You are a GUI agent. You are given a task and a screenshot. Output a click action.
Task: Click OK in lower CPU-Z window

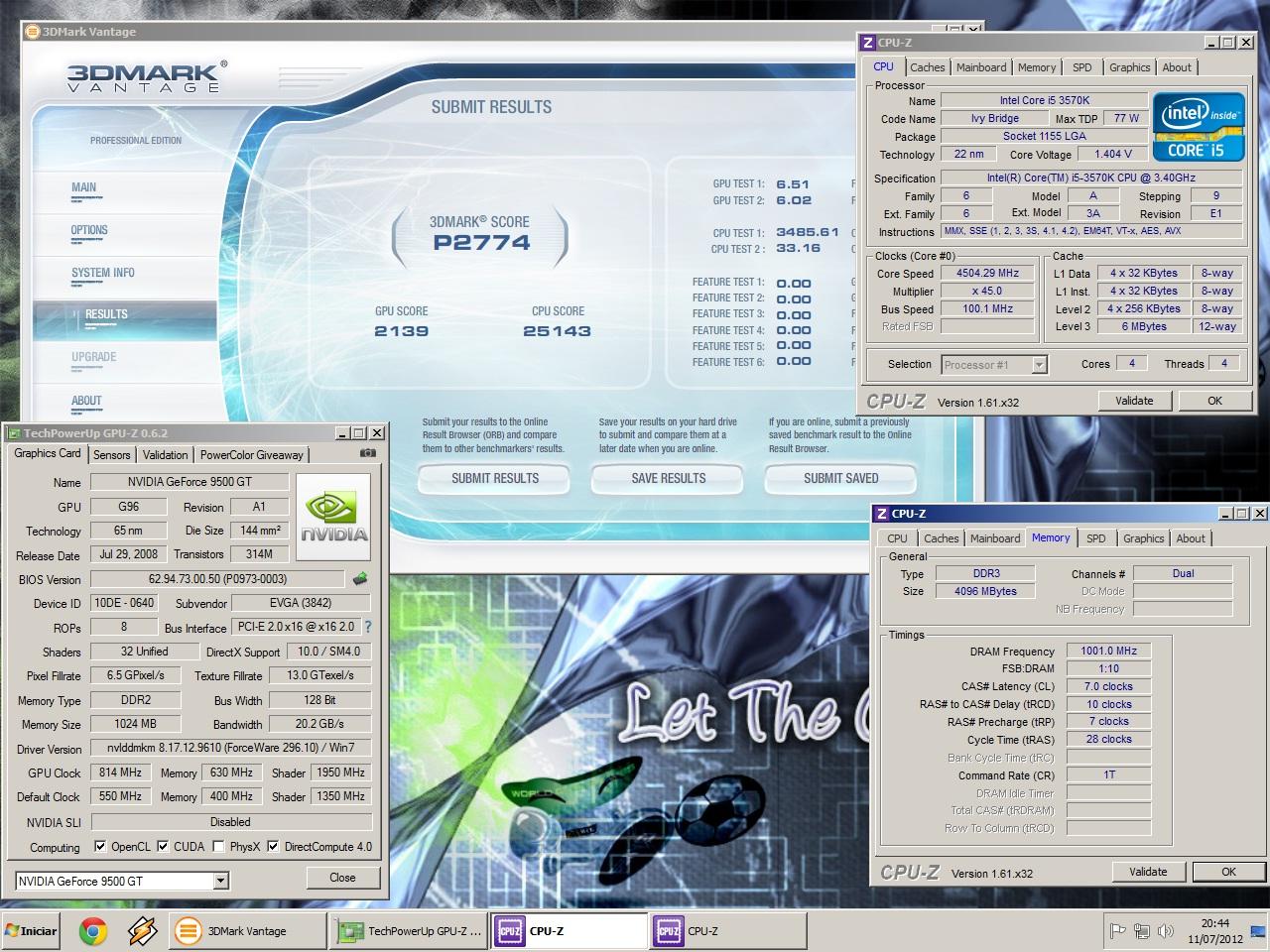click(x=1228, y=872)
